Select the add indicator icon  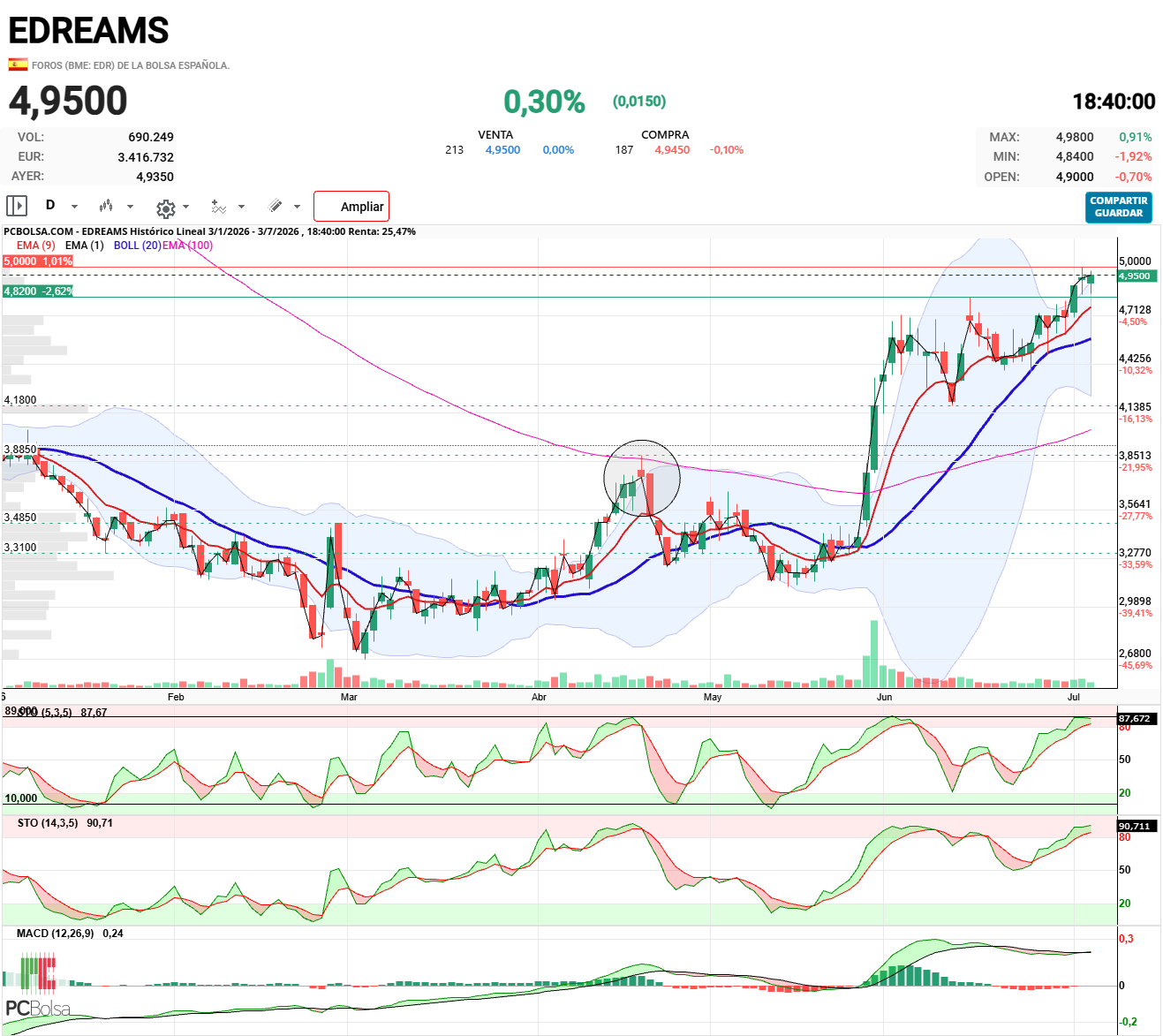[x=218, y=207]
